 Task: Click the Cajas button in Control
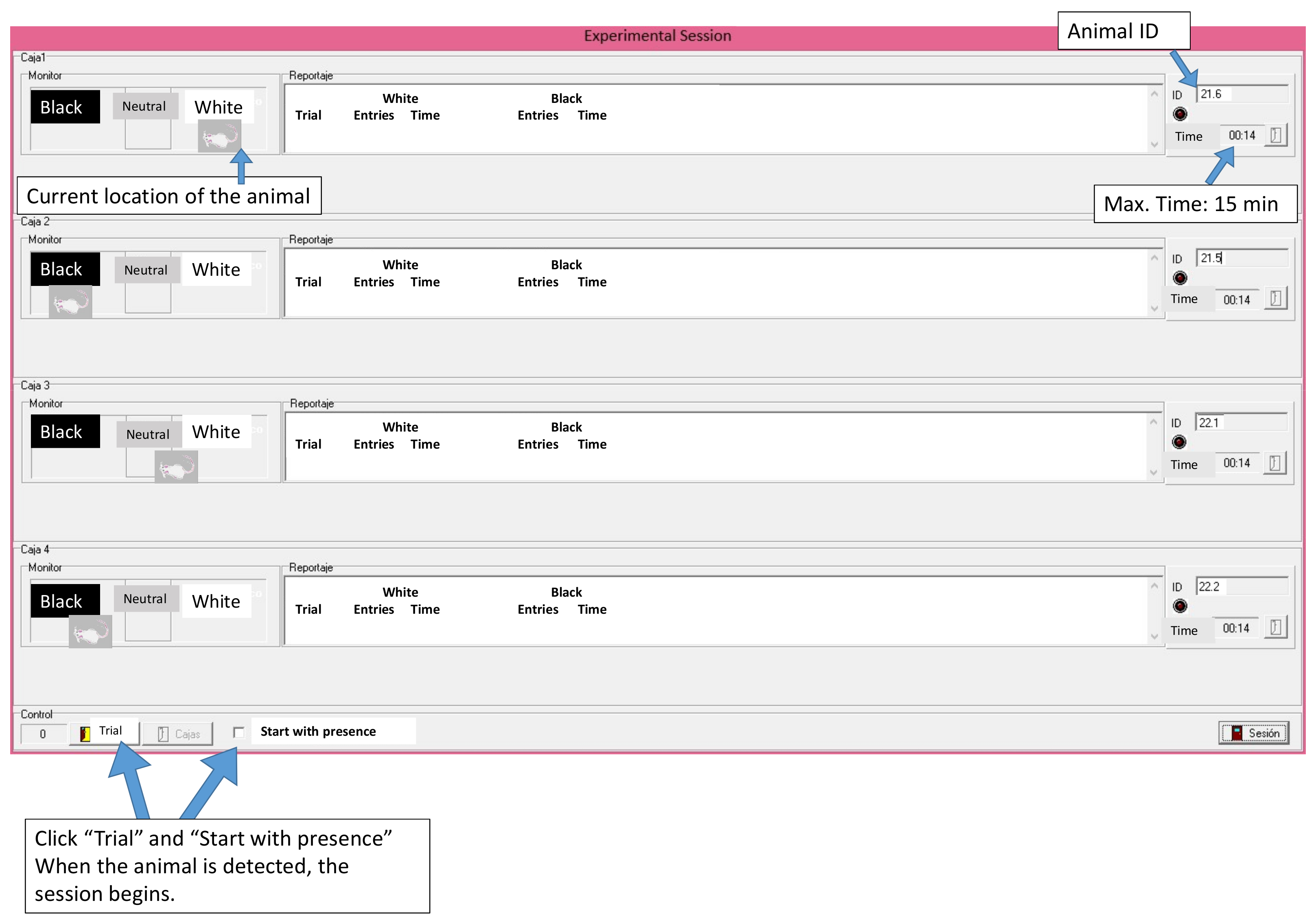(178, 734)
